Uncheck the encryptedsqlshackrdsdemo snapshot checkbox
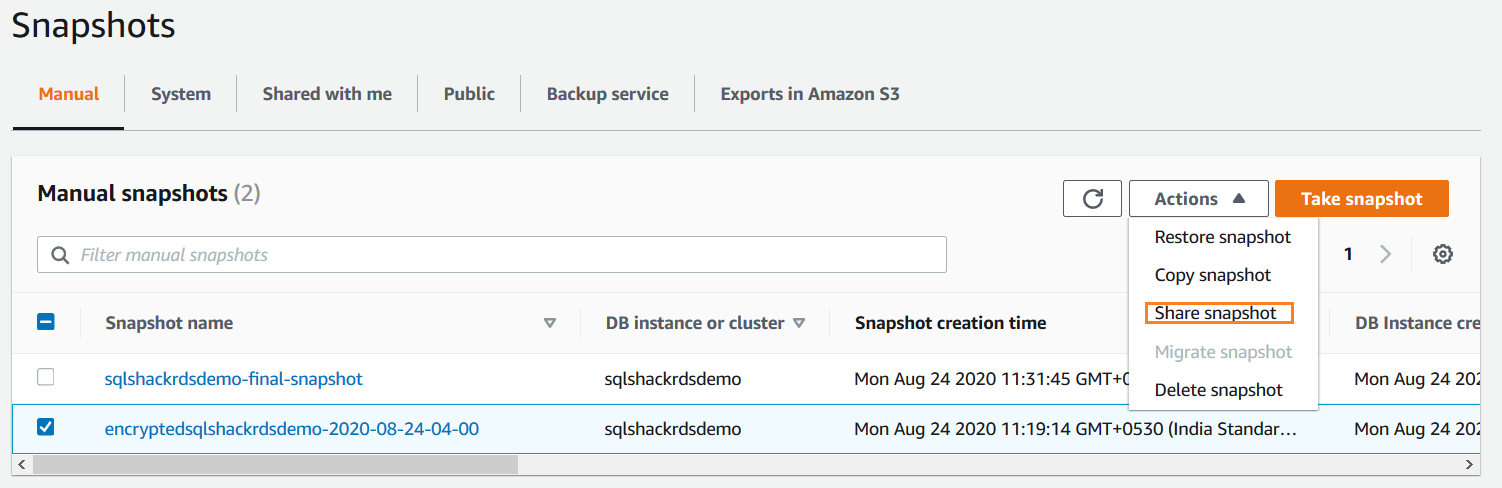The height and width of the screenshot is (488, 1502). pyautogui.click(x=45, y=428)
